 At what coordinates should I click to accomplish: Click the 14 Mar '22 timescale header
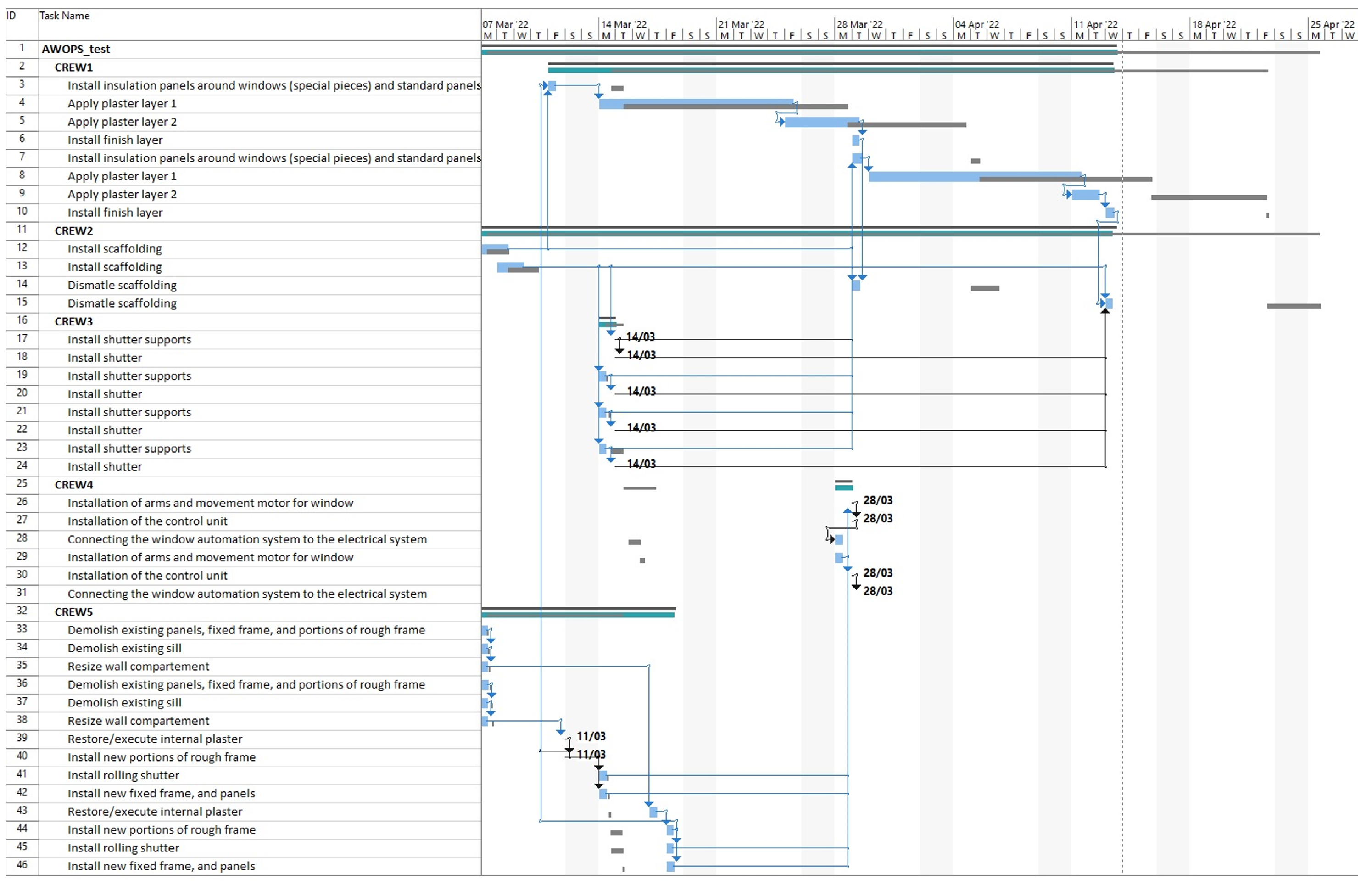[x=624, y=24]
